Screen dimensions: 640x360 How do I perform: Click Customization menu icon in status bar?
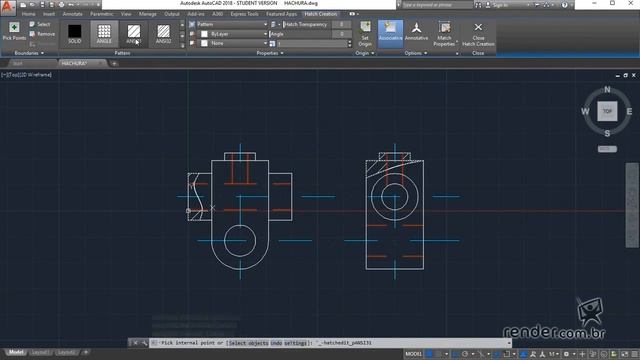(x=635, y=354)
